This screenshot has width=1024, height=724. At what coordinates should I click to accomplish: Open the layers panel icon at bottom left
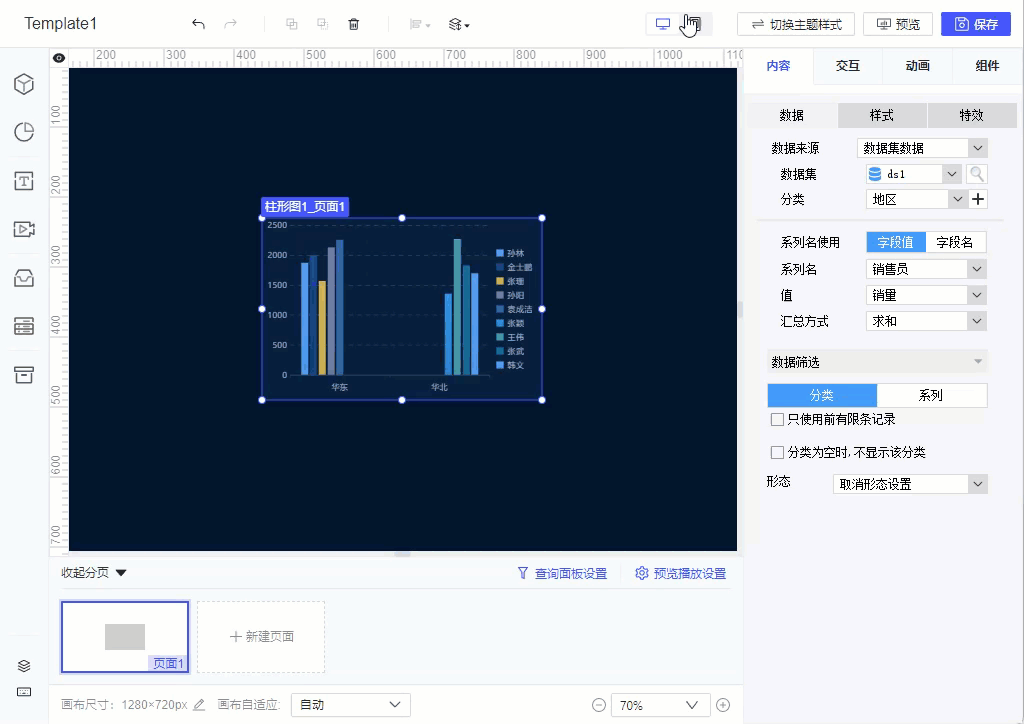click(23, 665)
